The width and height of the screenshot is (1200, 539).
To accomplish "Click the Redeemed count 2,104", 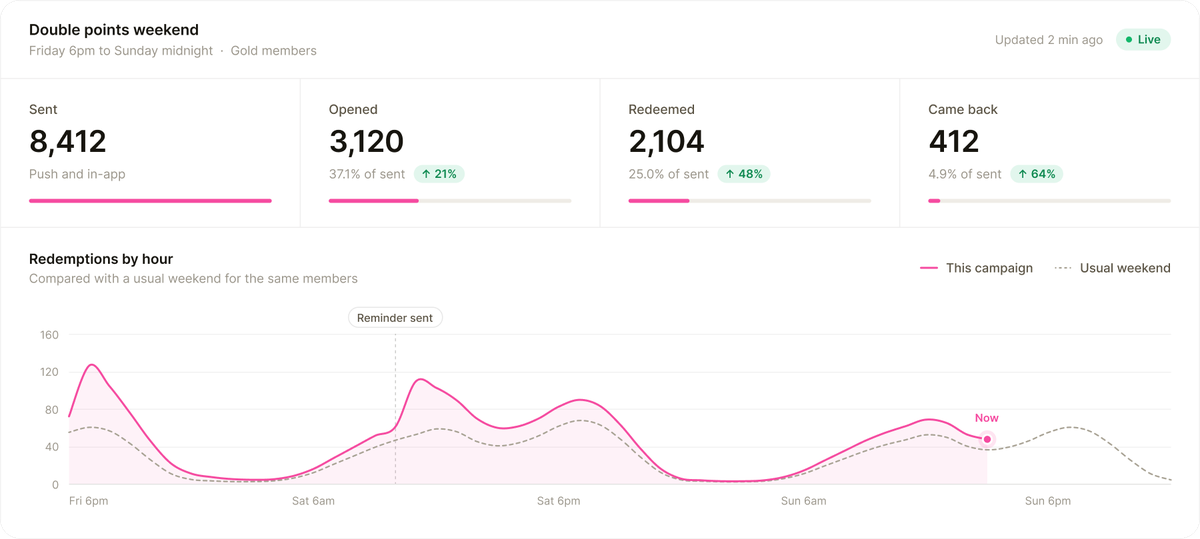I will click(x=667, y=141).
